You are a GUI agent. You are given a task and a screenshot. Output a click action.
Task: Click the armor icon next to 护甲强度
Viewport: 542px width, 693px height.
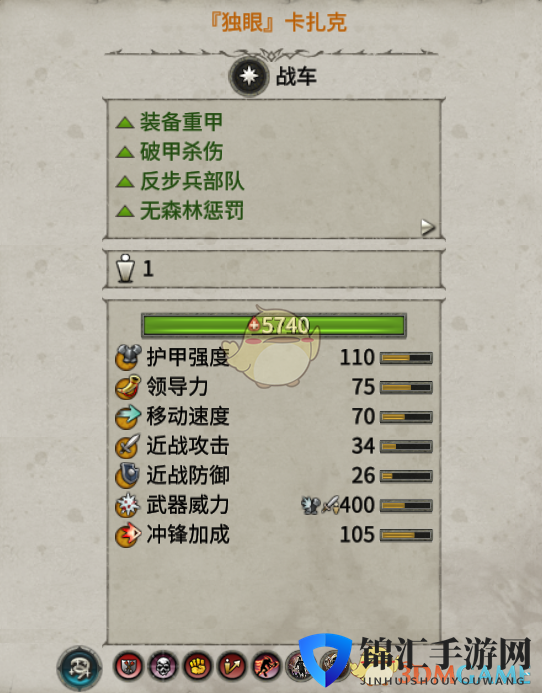pyautogui.click(x=128, y=357)
